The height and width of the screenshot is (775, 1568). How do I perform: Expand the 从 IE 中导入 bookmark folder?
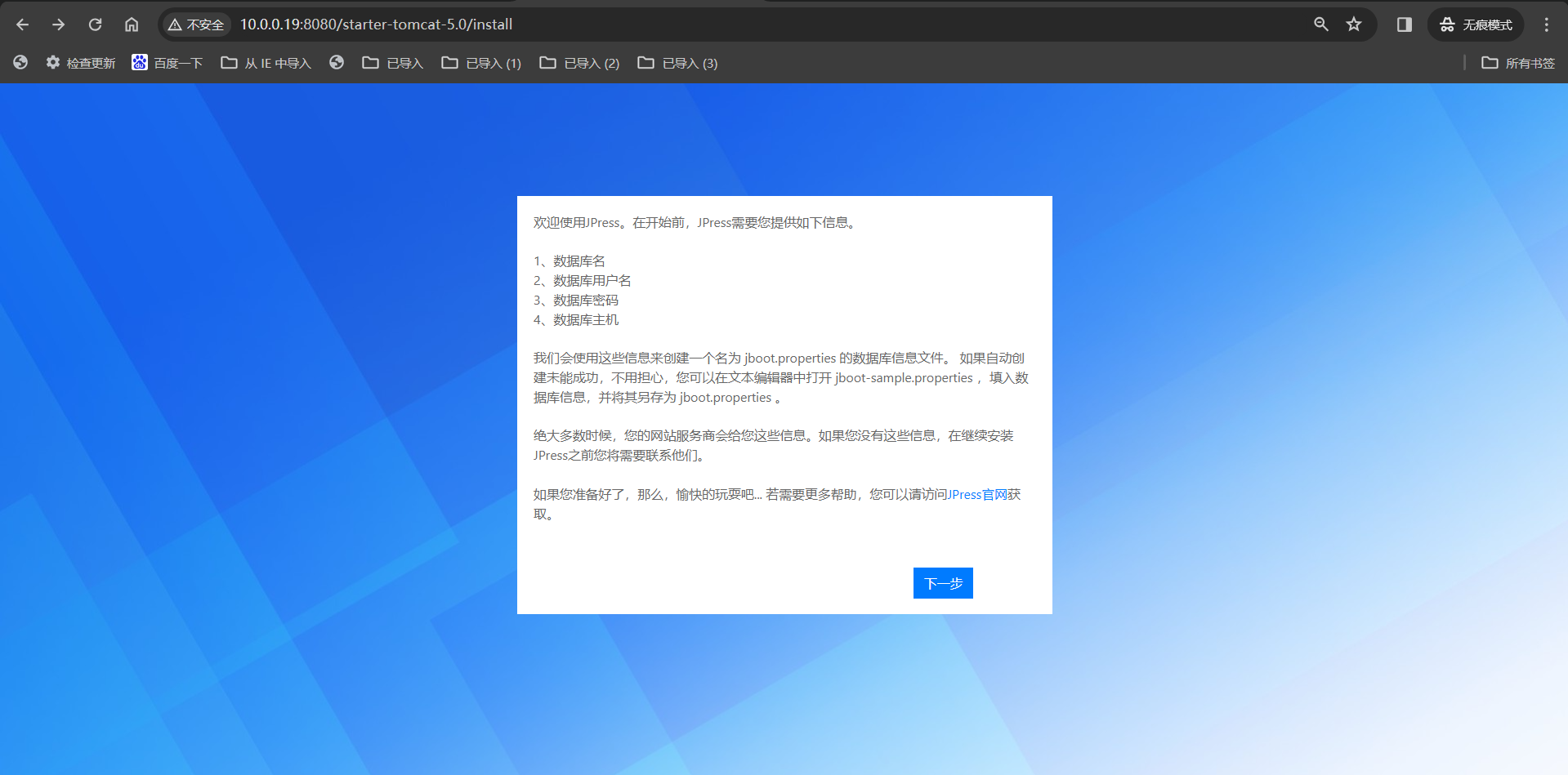click(266, 63)
